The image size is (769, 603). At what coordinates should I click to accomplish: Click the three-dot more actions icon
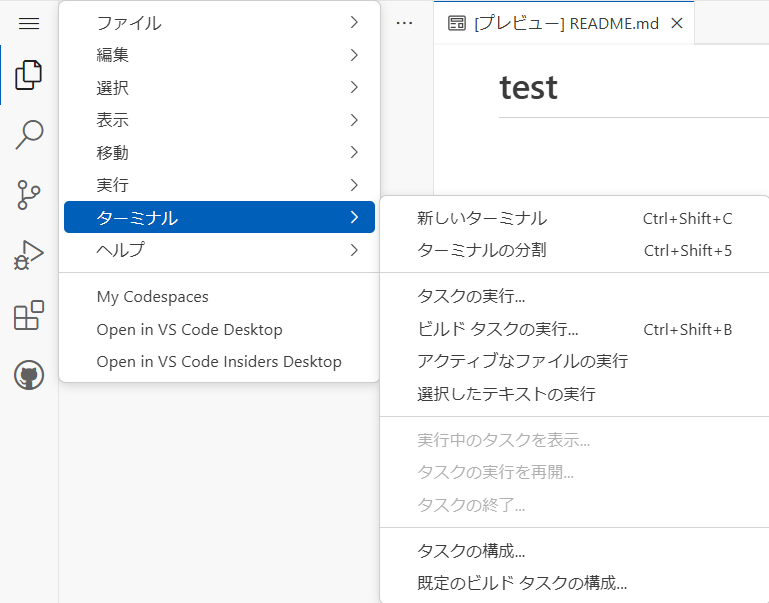click(x=404, y=23)
